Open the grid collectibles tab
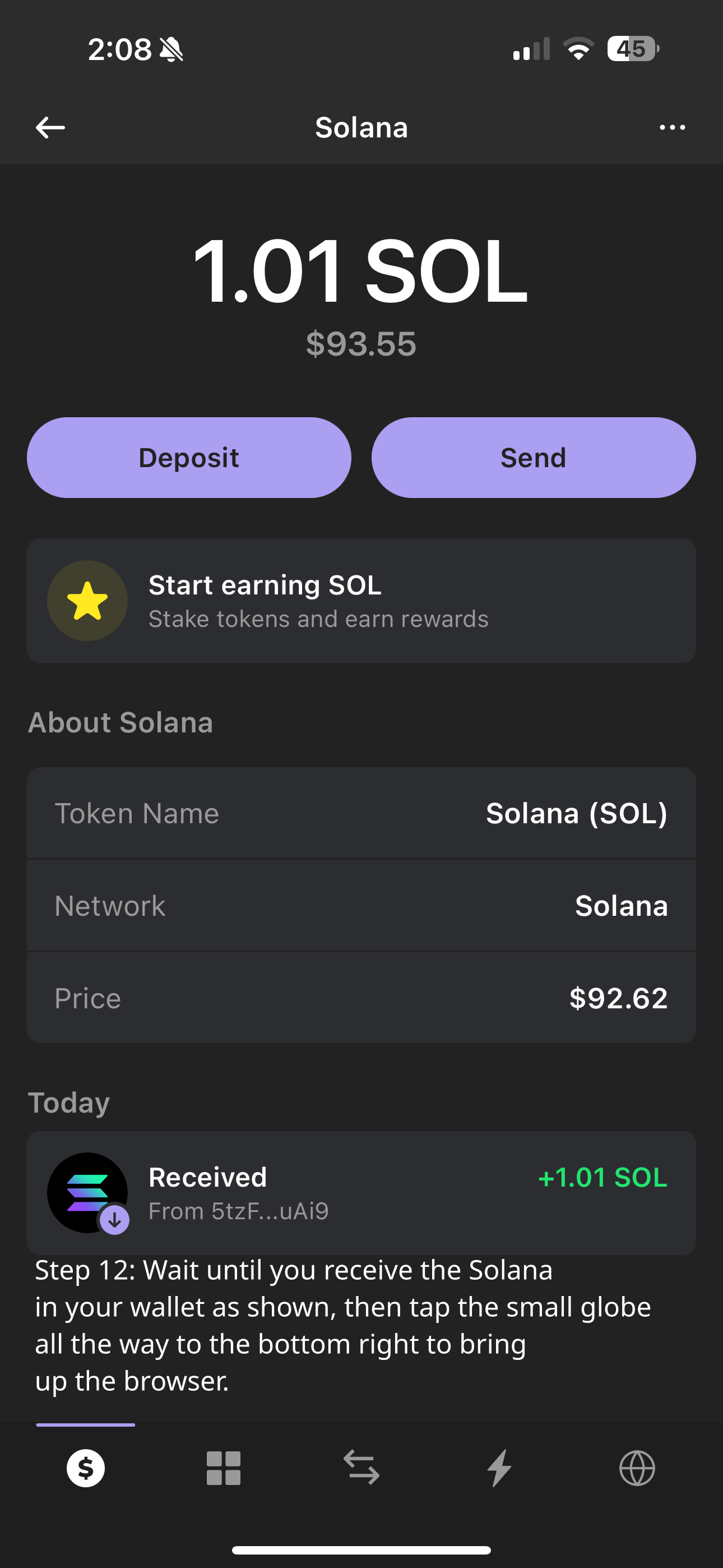 coord(224,1468)
